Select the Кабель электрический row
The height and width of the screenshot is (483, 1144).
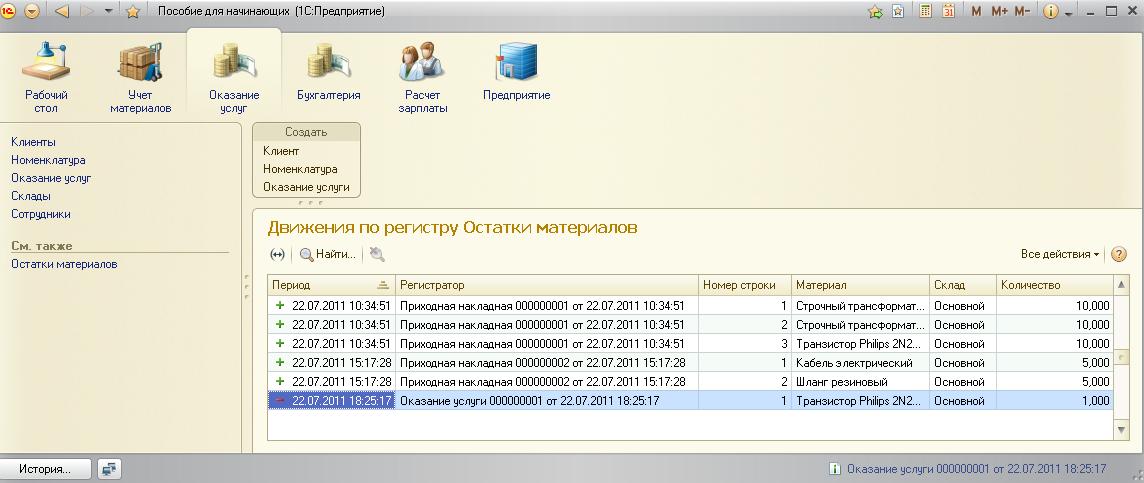pos(690,363)
